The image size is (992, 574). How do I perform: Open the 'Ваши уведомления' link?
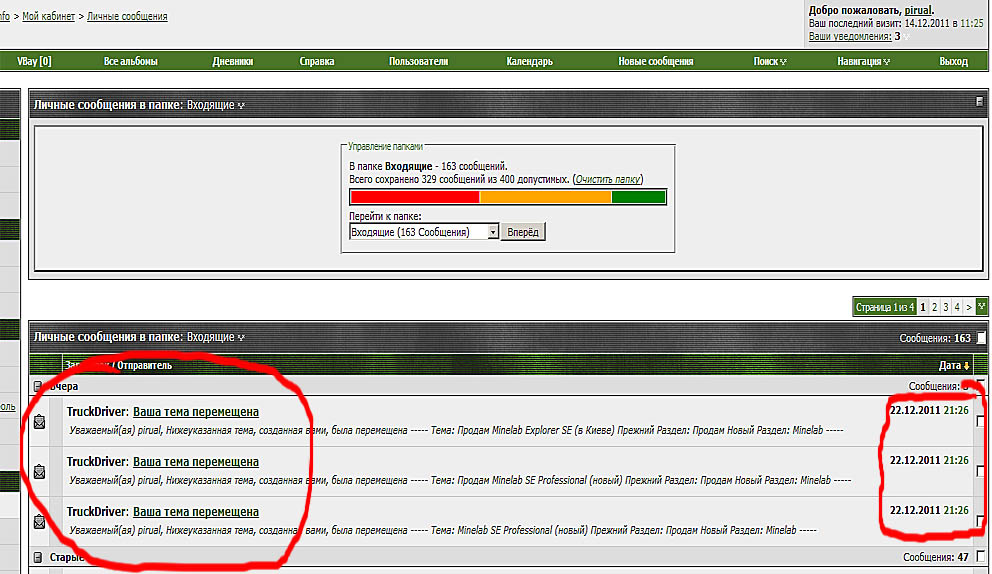(x=850, y=36)
